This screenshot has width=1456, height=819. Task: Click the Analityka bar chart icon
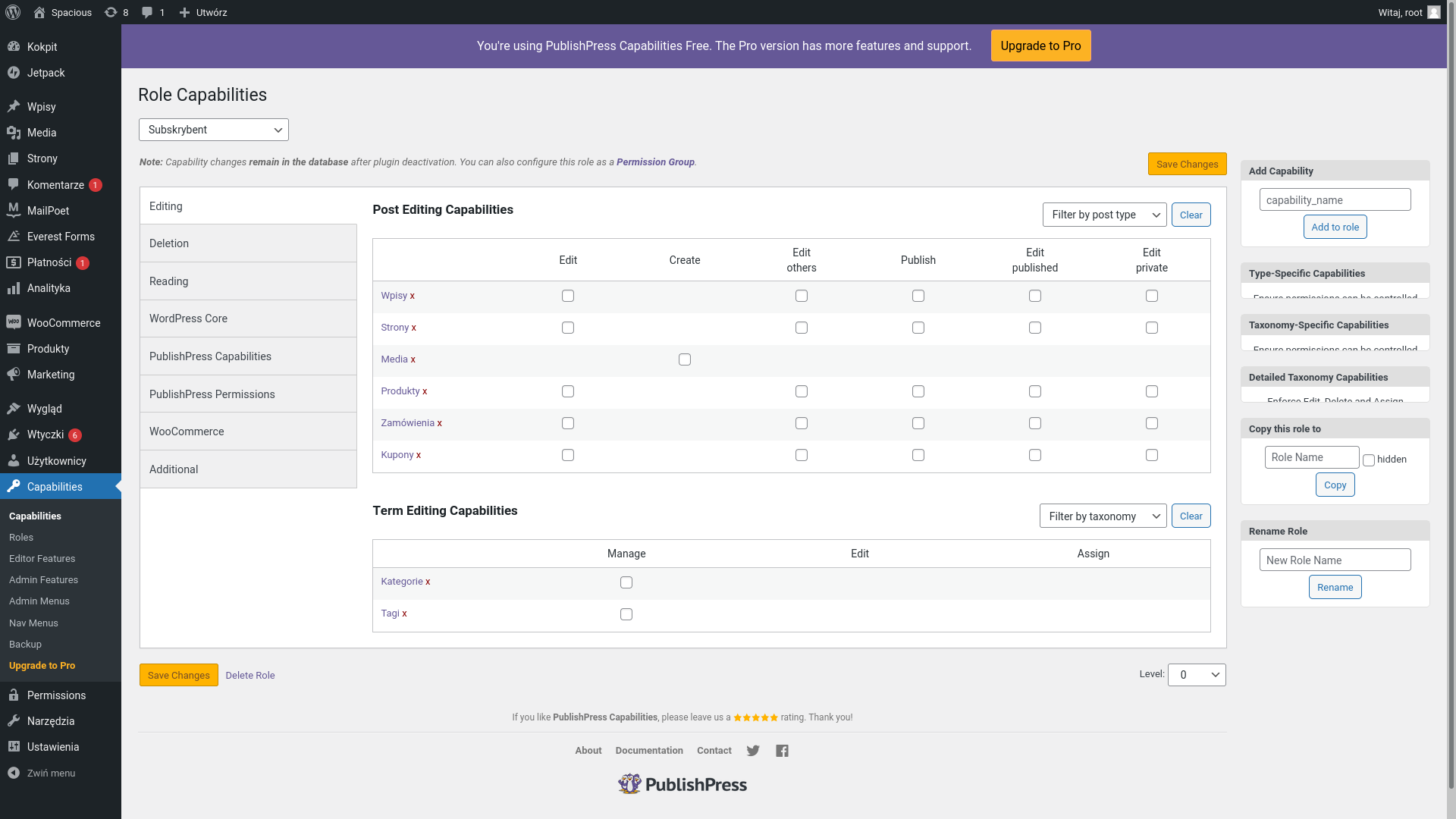(x=14, y=288)
